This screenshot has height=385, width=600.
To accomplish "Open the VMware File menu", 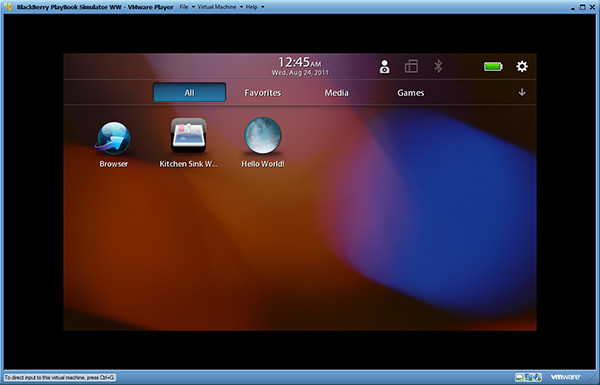I will point(187,7).
